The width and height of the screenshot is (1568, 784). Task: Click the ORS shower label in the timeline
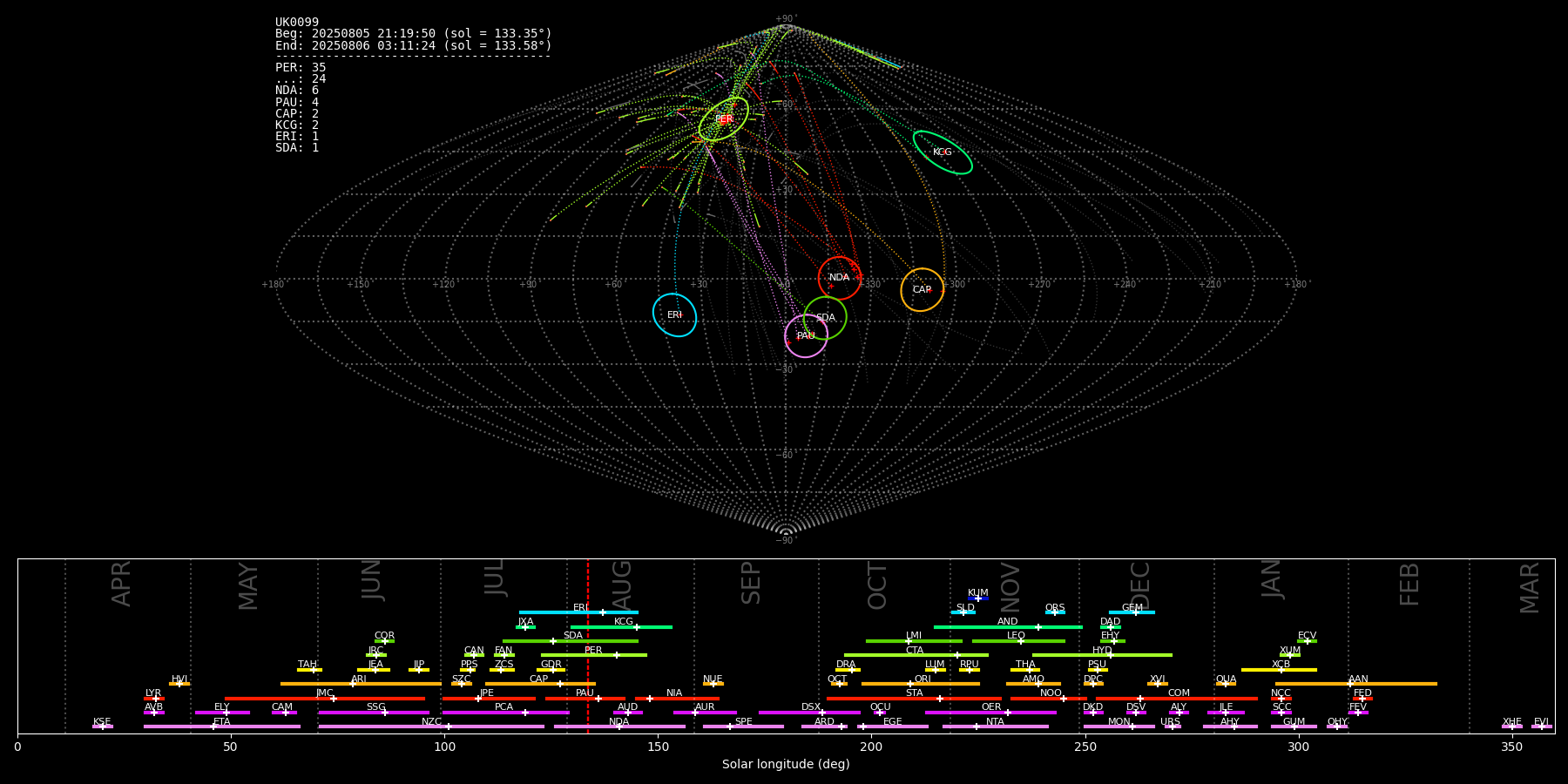(x=1055, y=607)
